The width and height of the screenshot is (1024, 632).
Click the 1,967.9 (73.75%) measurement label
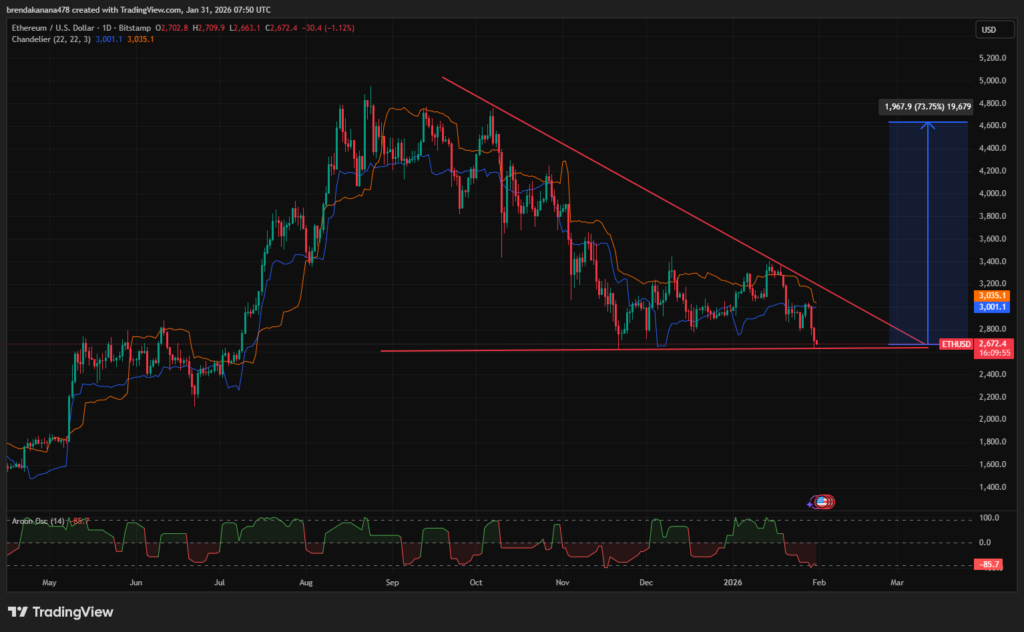[x=927, y=106]
